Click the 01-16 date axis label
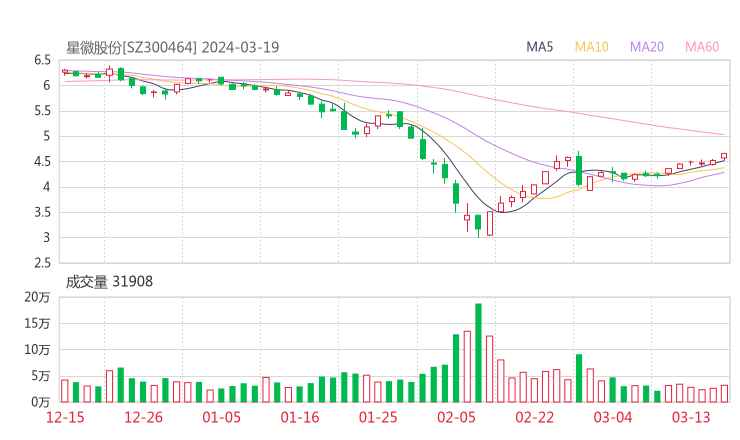Image resolution: width=740 pixels, height=440 pixels. (300, 417)
